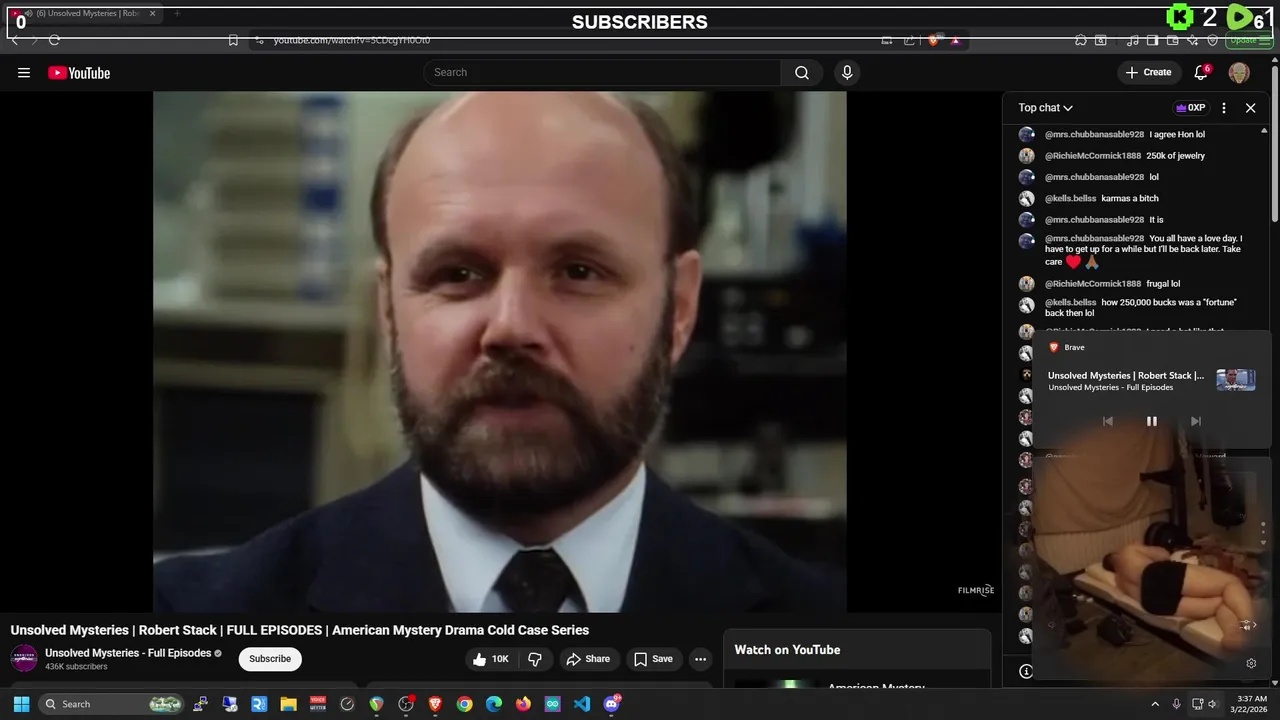Click the media popup video thumbnail
The width and height of the screenshot is (1280, 720).
click(x=1235, y=380)
